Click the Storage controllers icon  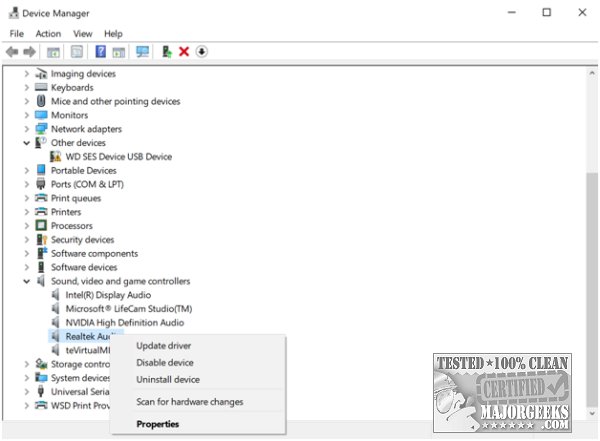click(x=41, y=364)
